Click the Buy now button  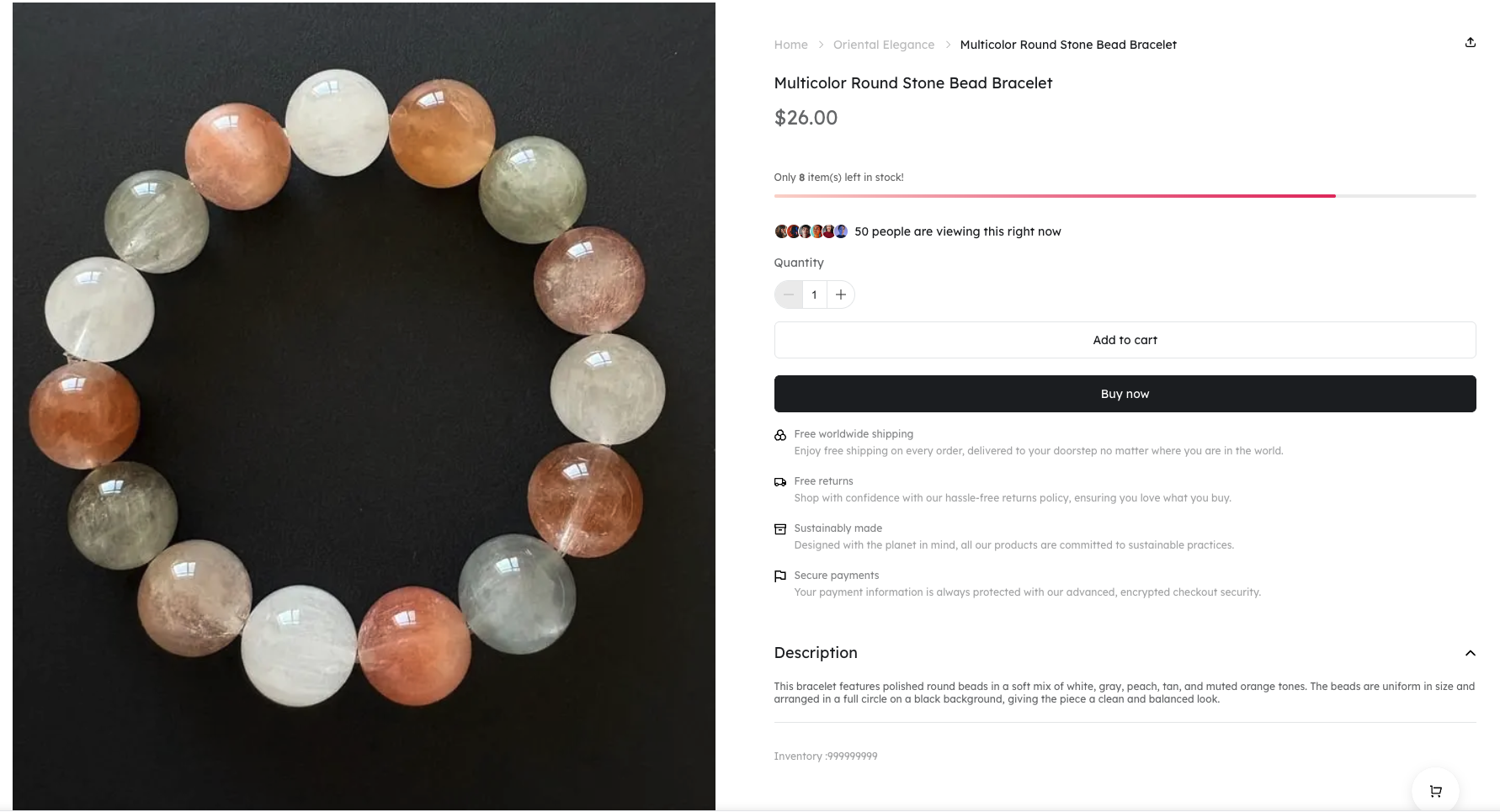point(1125,394)
